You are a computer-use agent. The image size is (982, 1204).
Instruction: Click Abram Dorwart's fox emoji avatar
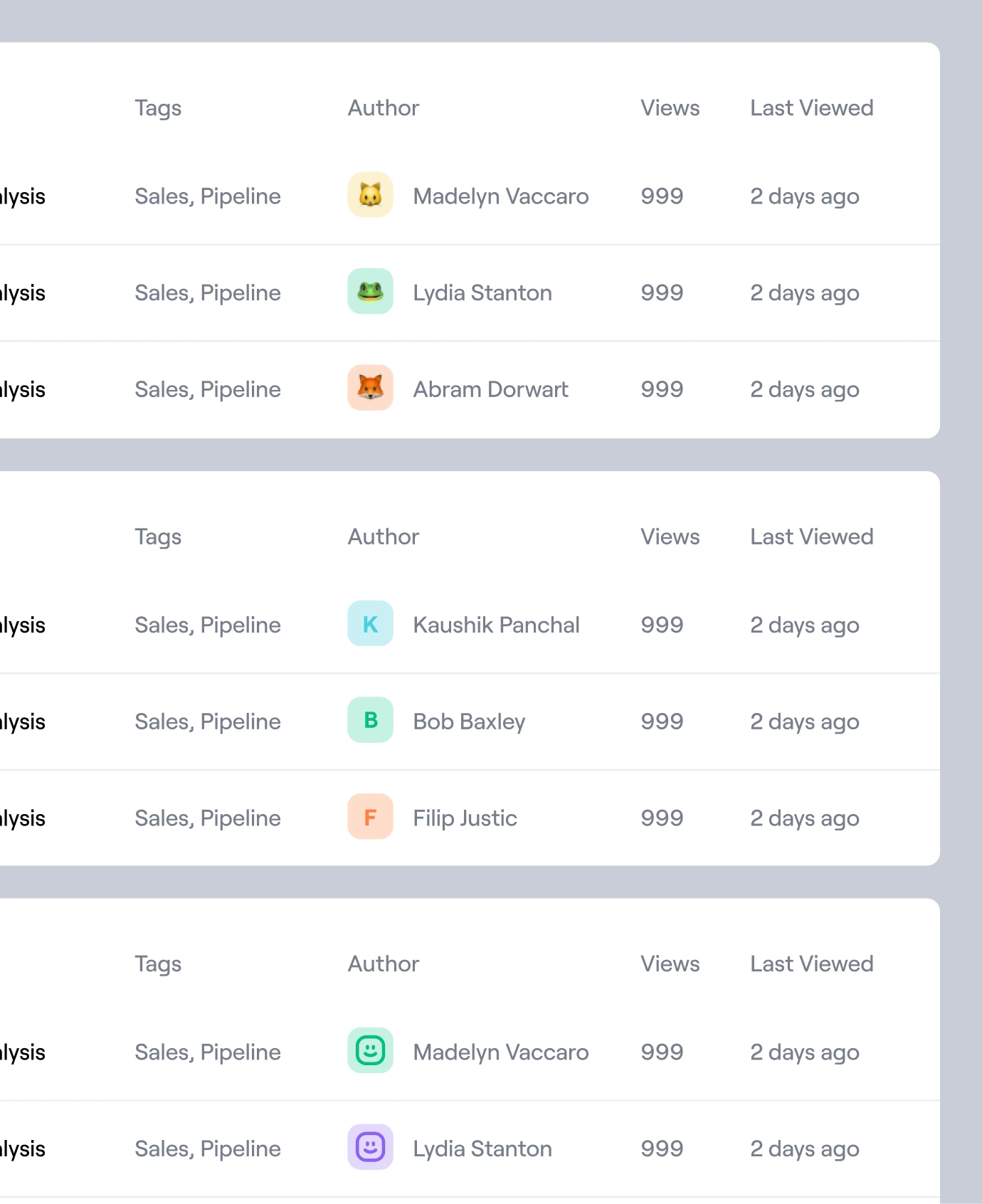370,389
